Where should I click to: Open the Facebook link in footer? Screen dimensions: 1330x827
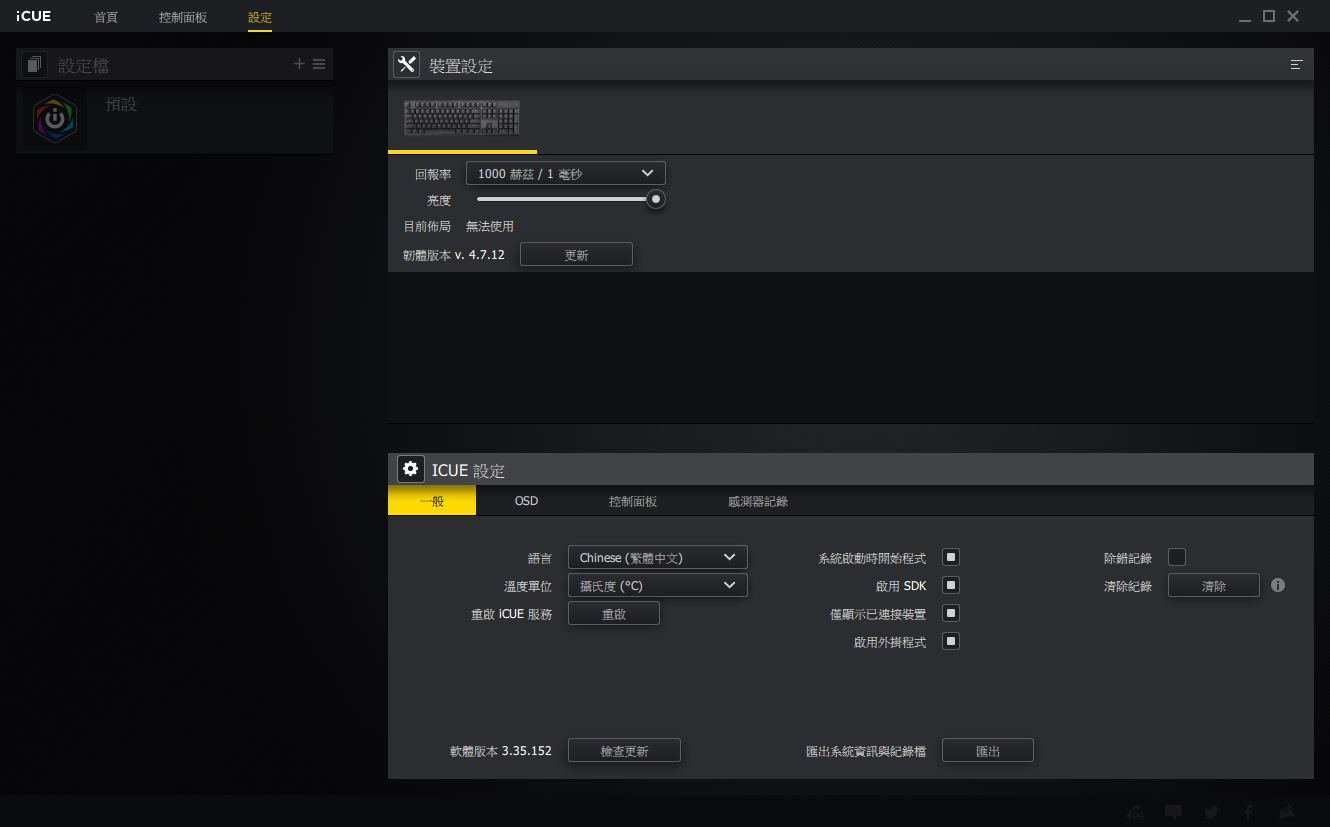tap(1248, 812)
